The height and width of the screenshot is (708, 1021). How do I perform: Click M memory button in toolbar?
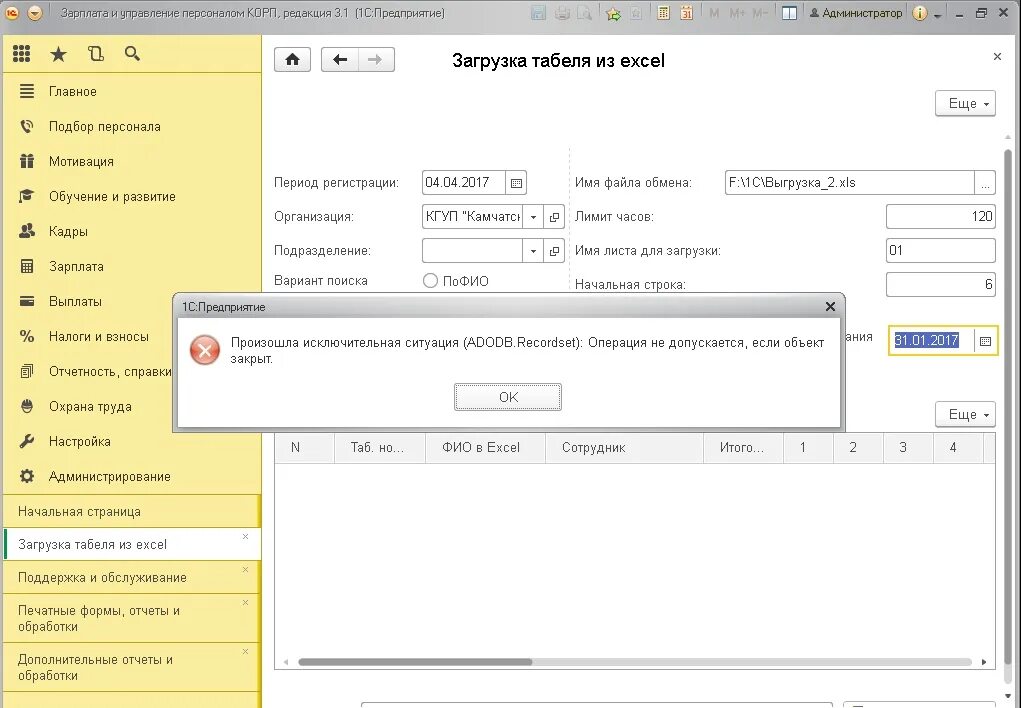point(714,13)
